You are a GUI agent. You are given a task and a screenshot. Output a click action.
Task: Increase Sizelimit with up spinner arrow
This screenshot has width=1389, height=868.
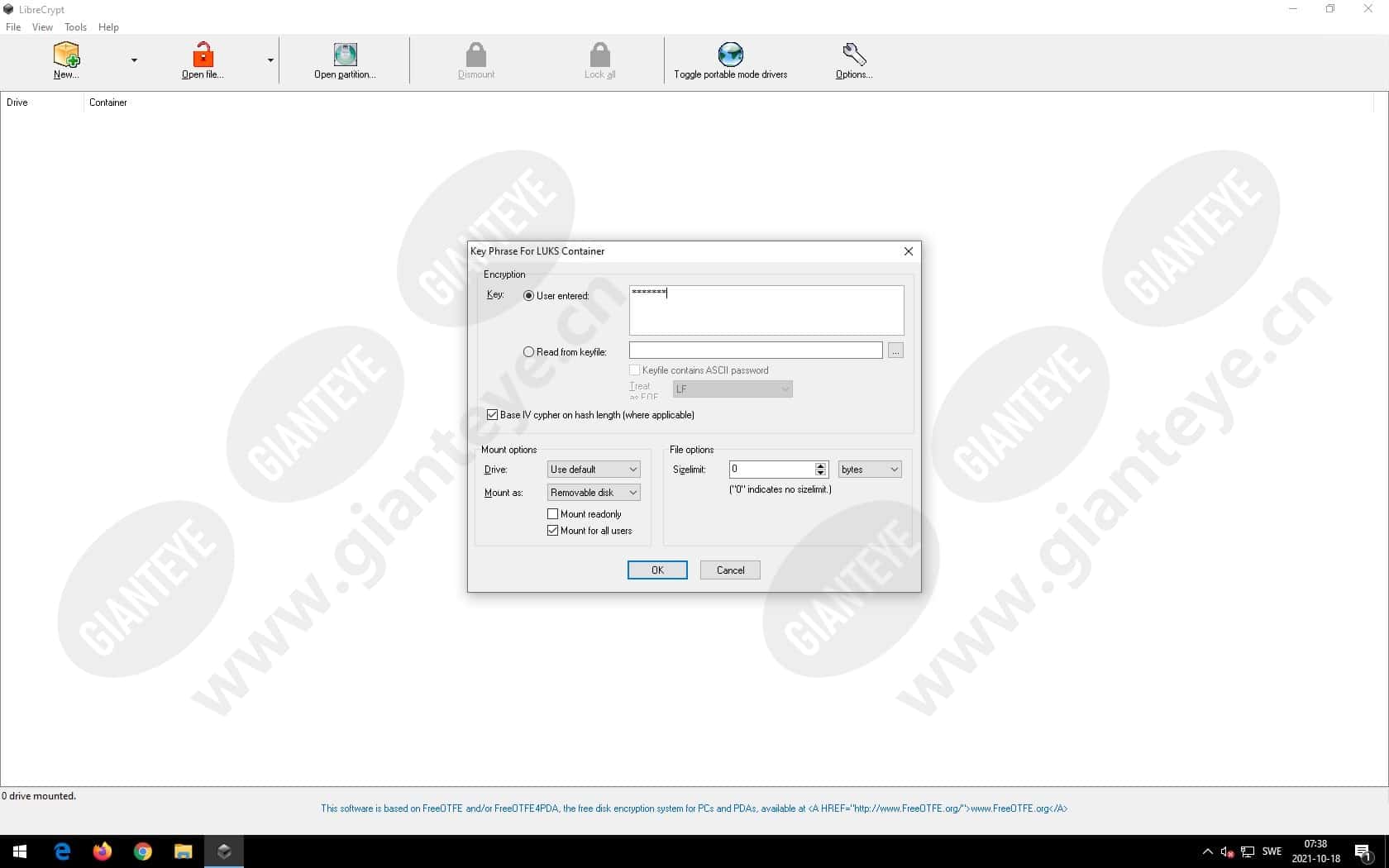coord(821,465)
